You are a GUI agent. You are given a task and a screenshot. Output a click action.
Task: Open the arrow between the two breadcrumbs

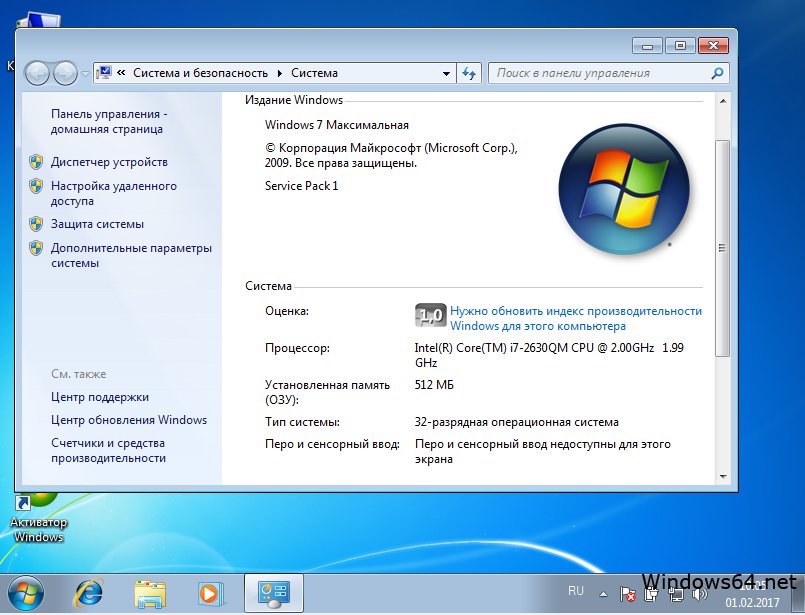coord(280,73)
